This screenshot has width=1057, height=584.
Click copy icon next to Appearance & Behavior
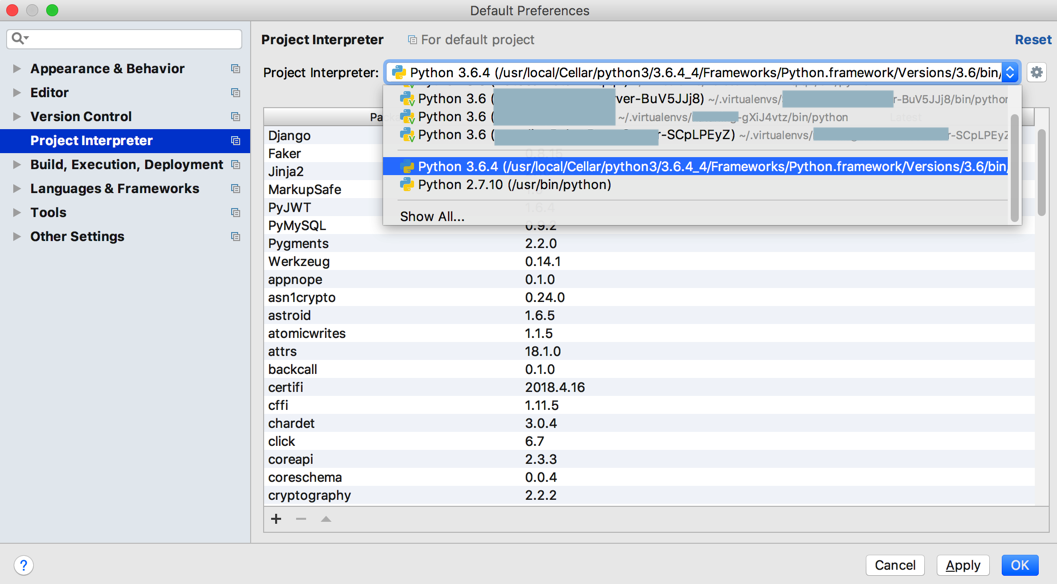[x=235, y=69]
